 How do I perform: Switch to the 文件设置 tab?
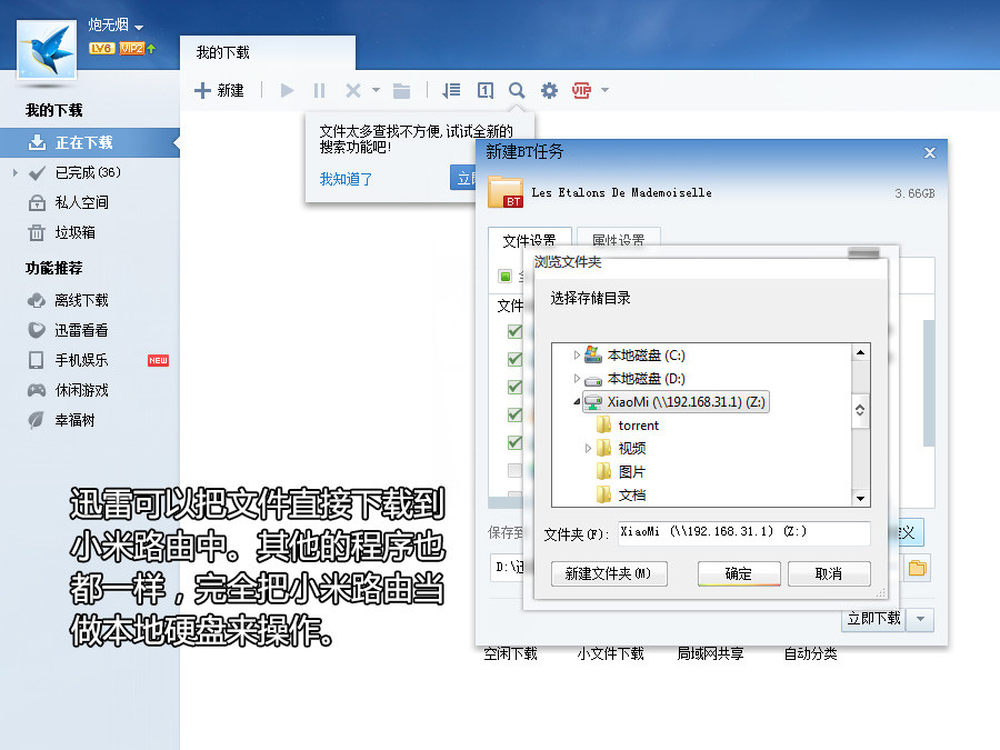[x=529, y=239]
